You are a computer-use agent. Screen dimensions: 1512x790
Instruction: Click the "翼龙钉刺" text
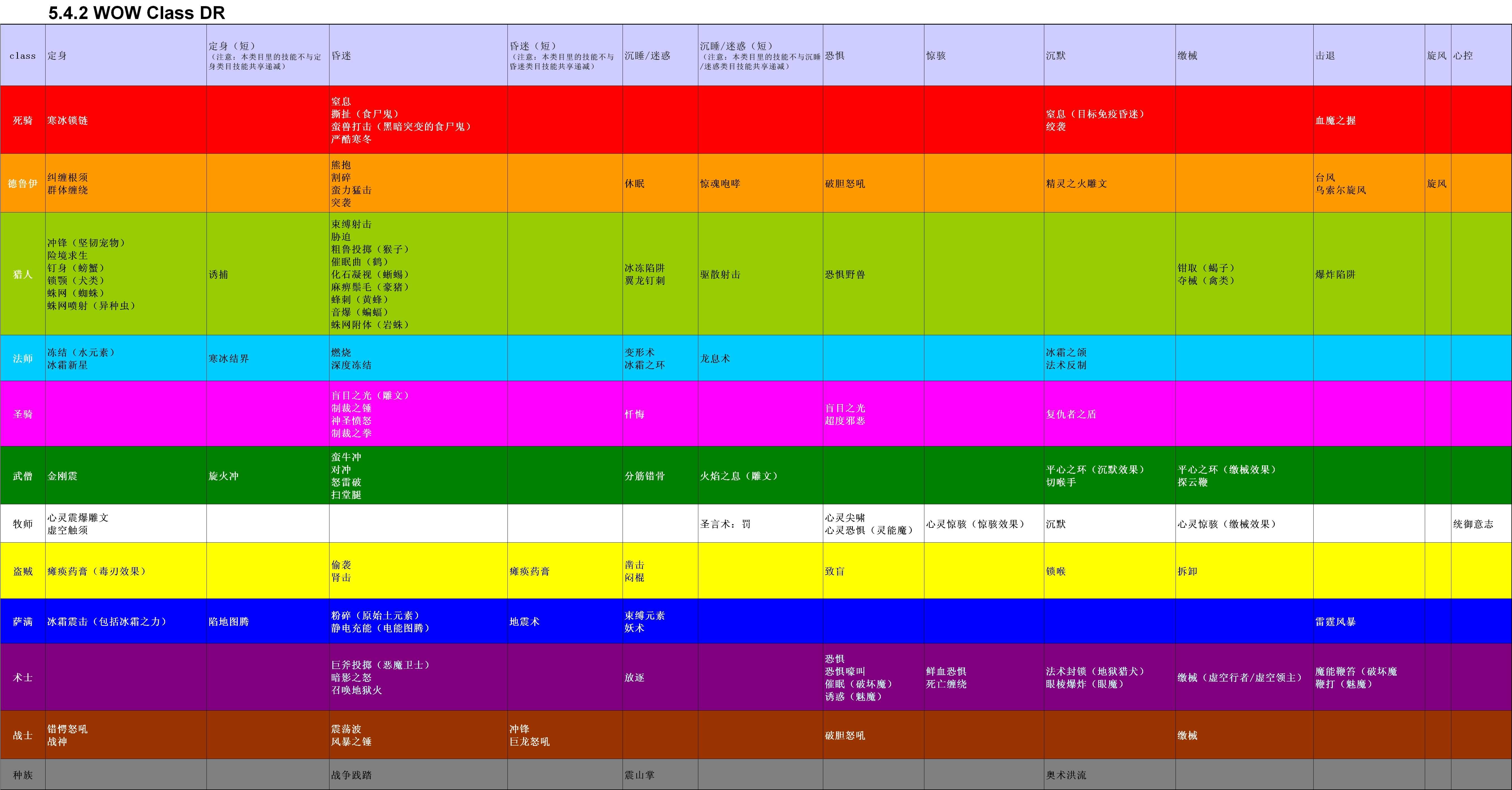(x=644, y=280)
